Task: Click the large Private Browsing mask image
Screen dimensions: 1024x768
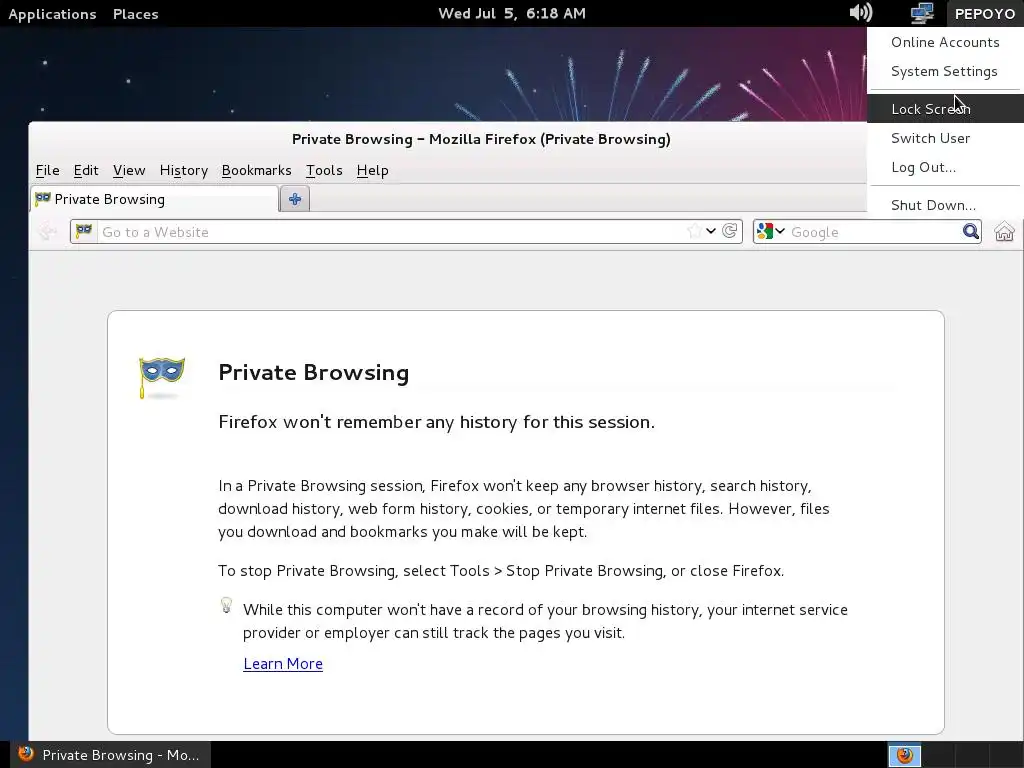Action: point(161,377)
